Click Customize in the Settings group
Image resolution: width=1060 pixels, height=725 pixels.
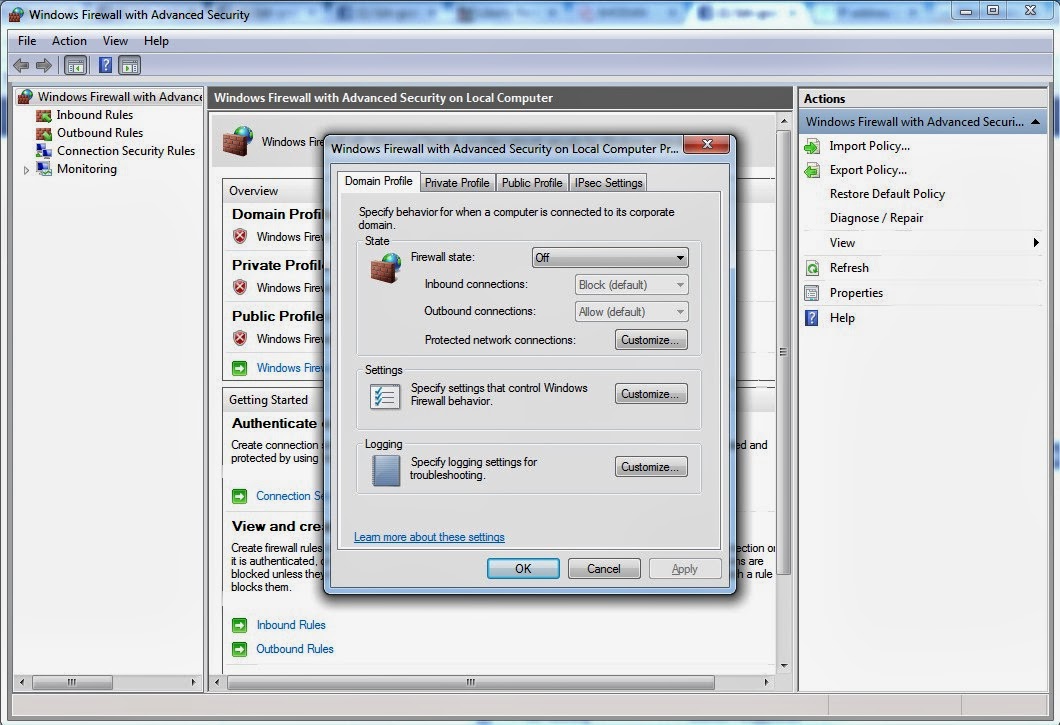coord(651,394)
